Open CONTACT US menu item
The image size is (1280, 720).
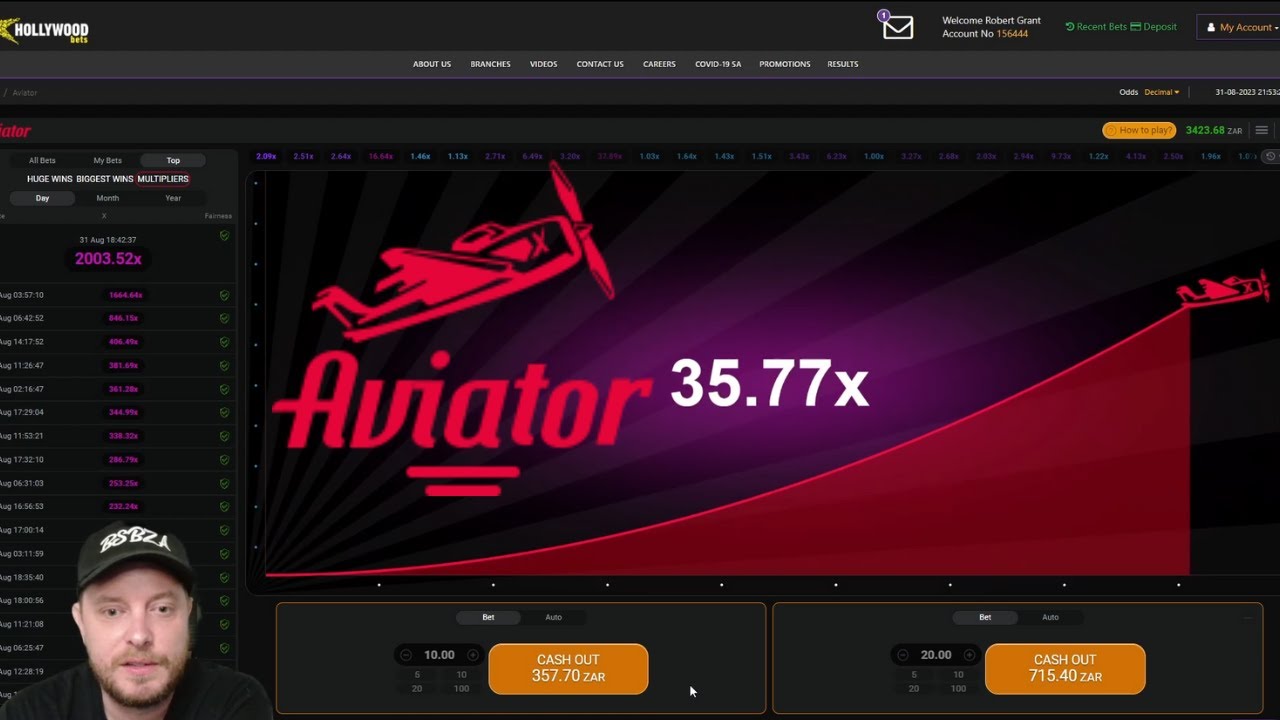[600, 64]
